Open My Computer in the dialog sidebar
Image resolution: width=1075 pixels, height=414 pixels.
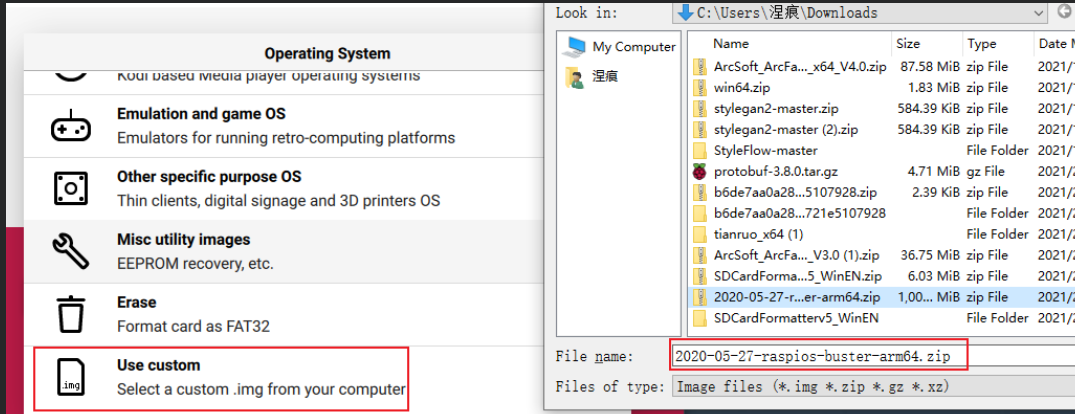[x=619, y=47]
